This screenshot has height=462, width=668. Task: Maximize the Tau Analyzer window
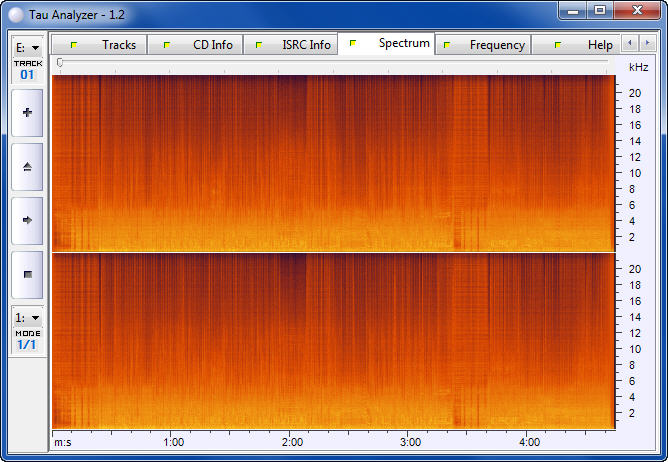point(600,10)
